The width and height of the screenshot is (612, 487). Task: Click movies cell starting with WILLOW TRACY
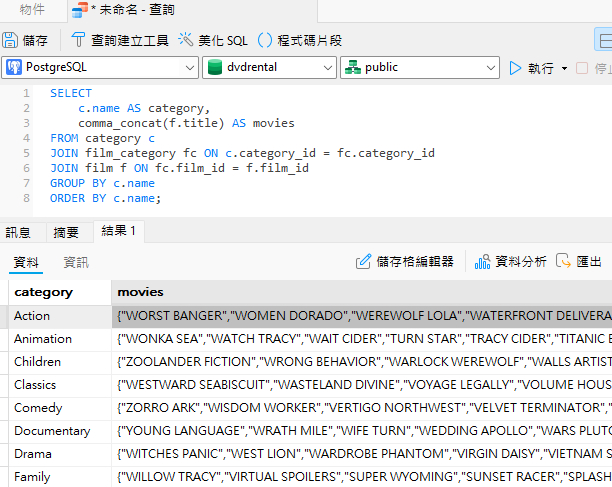tap(361, 477)
